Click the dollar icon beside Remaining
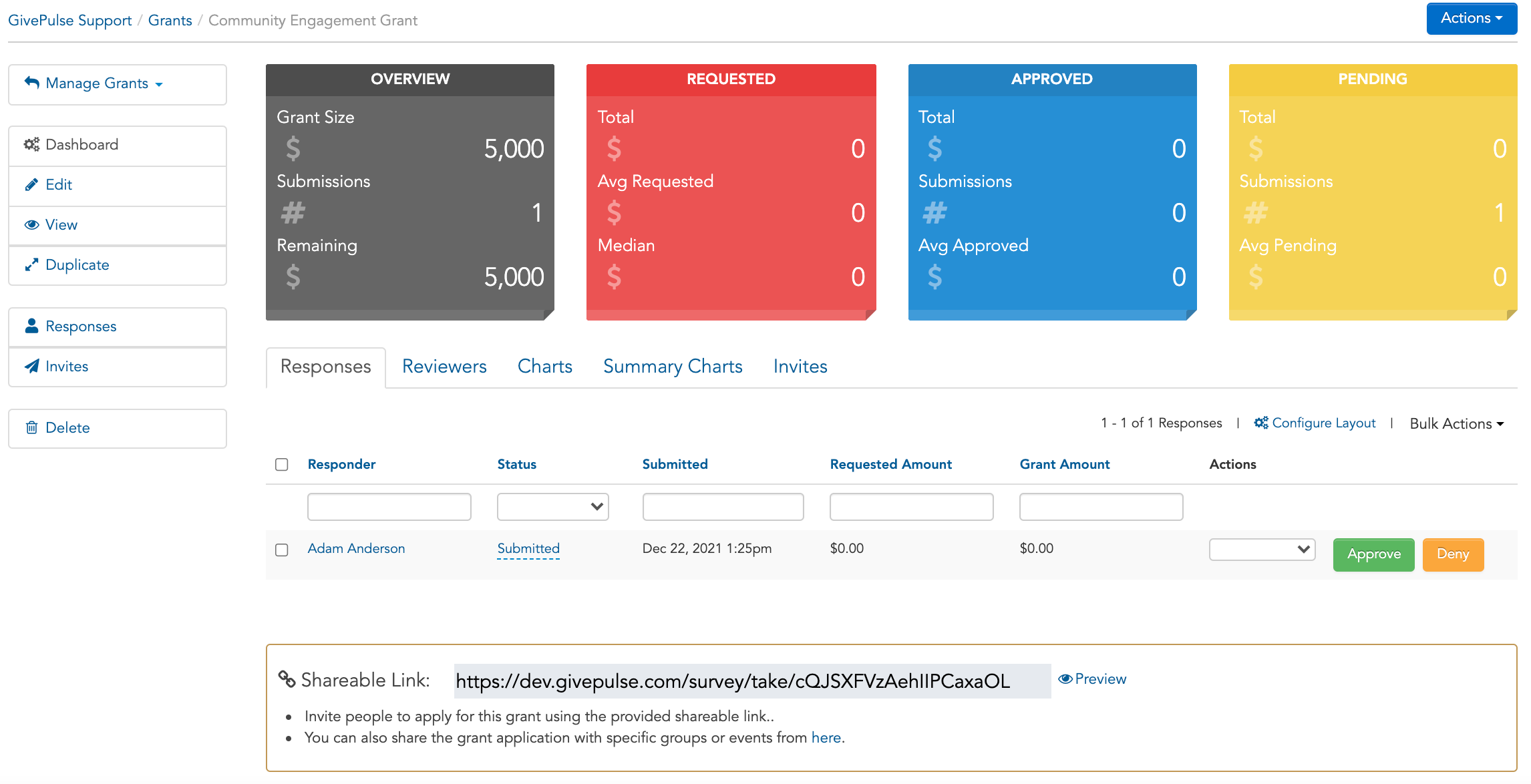Screen dimensions: 1531x784 [293, 276]
